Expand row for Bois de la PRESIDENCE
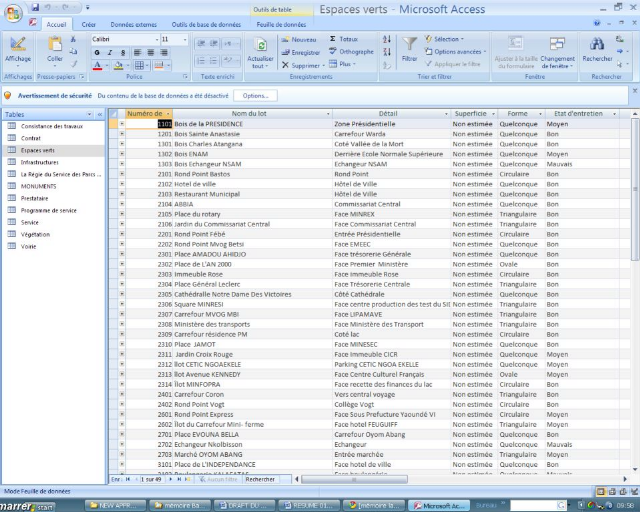640x512 pixels. 122,124
